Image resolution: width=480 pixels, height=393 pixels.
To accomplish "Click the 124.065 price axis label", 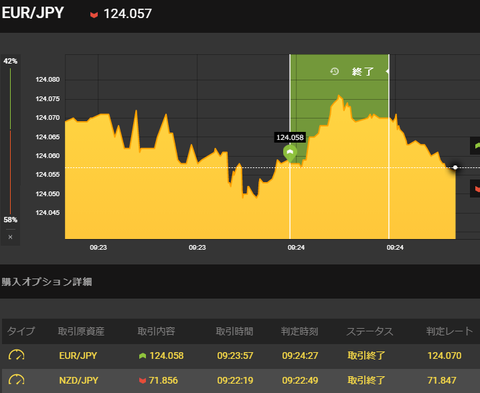I will tap(48, 137).
